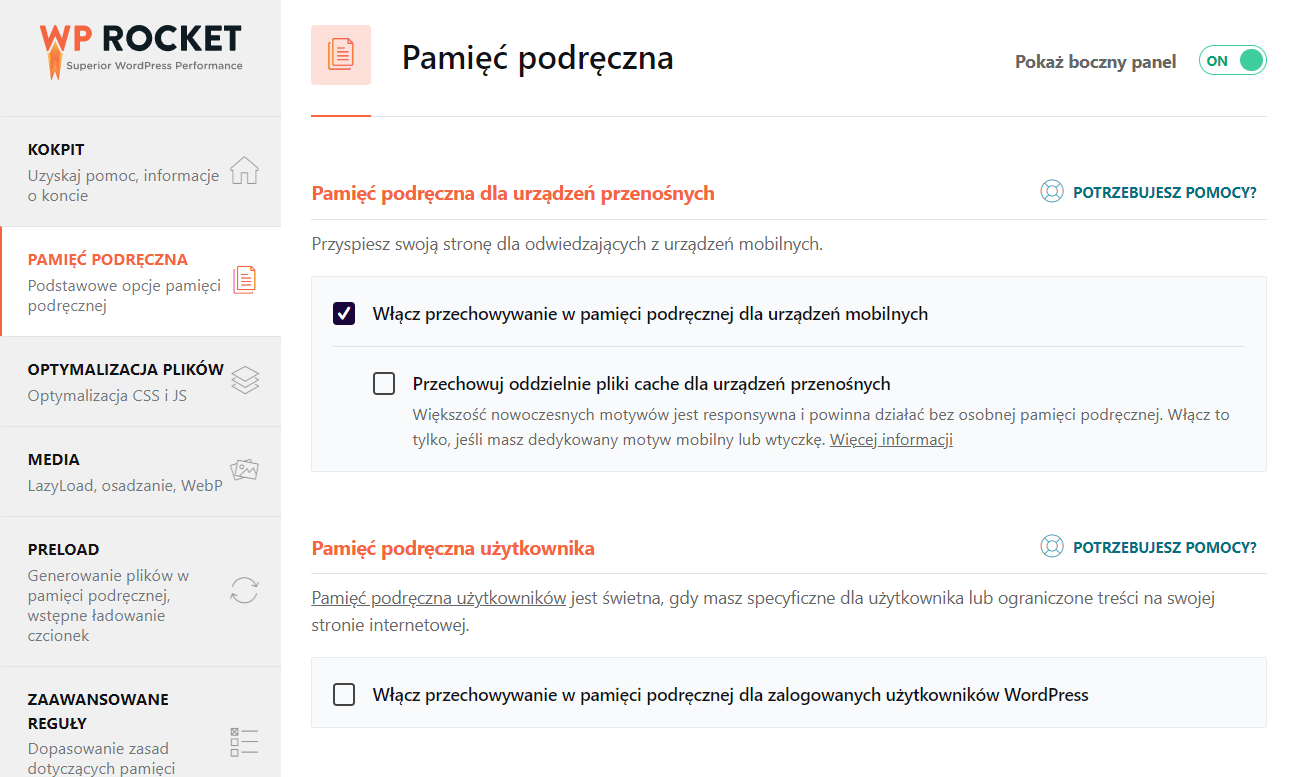The image size is (1290, 777).
Task: Follow the Pamięć podręczna użytkowników link
Action: tap(439, 598)
